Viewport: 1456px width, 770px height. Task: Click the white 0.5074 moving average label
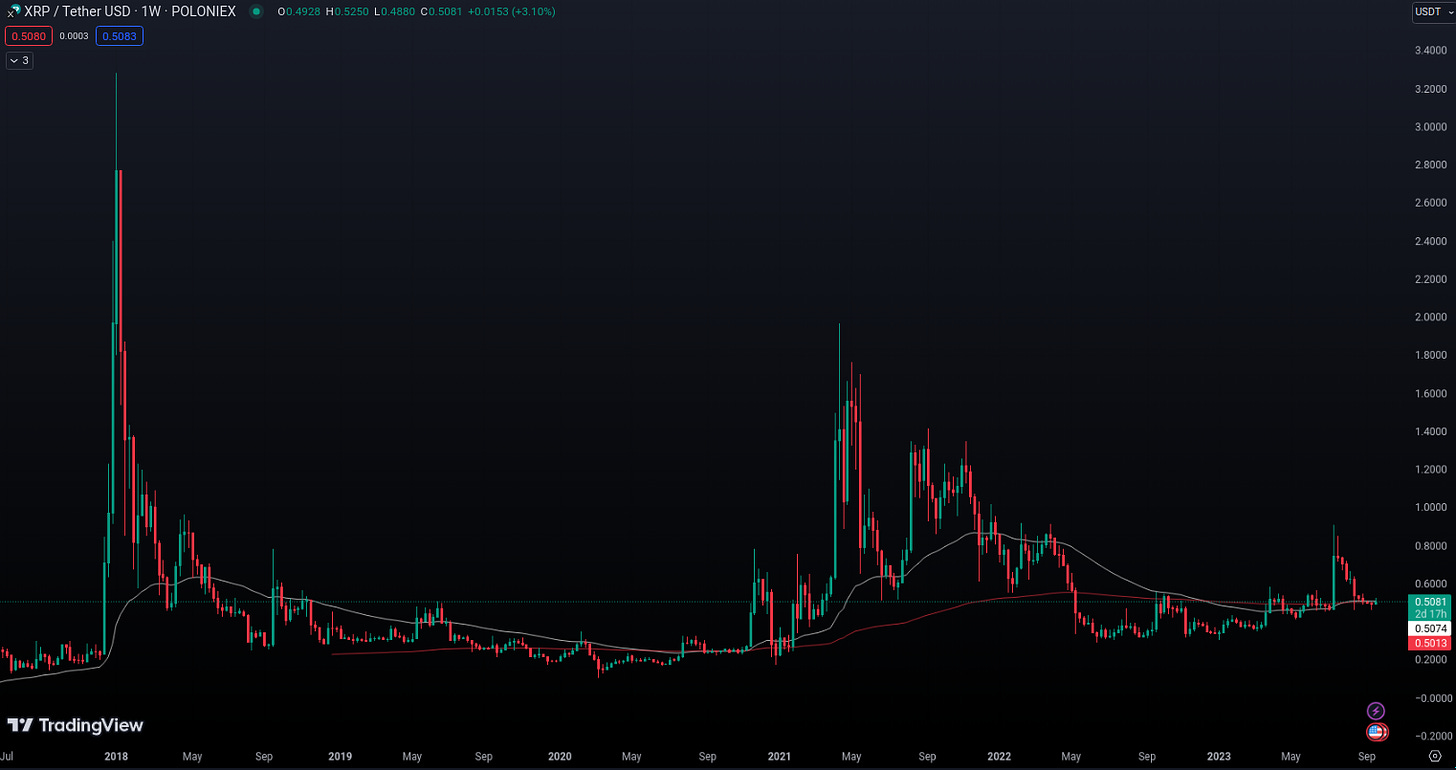[1428, 628]
